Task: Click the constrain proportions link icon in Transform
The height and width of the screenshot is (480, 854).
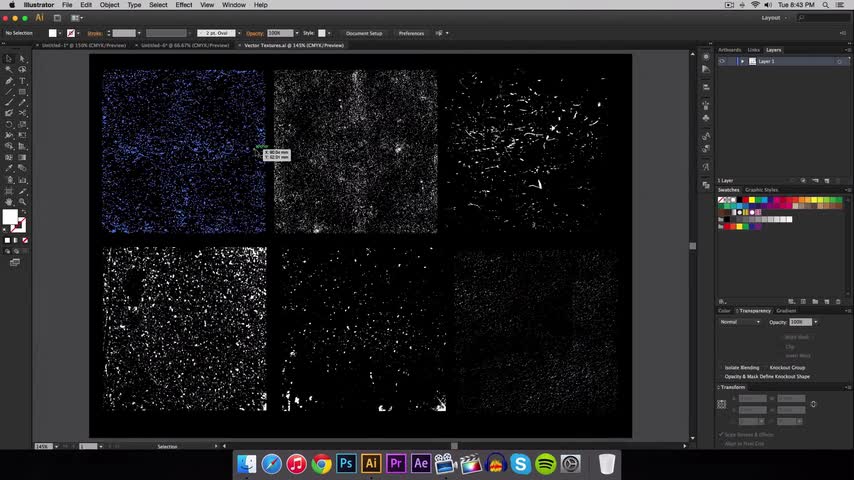Action: click(813, 404)
